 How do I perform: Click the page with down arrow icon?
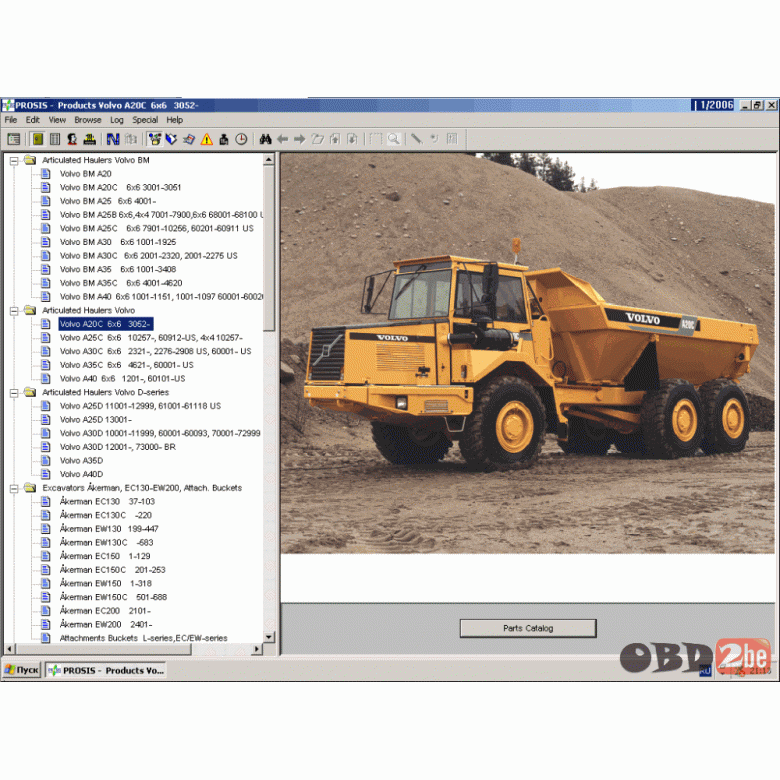click(x=352, y=139)
